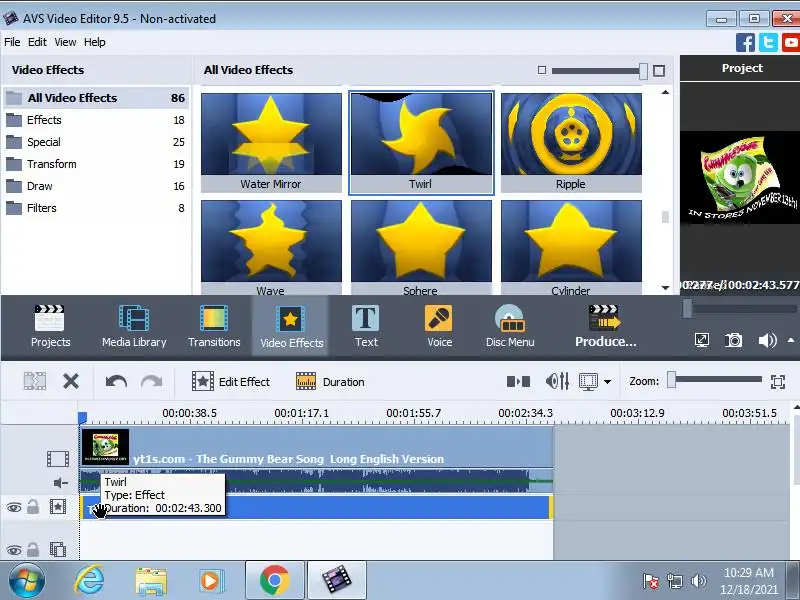Screen dimensions: 800x600
Task: Click the fullscreen preview icon
Action: (702, 340)
